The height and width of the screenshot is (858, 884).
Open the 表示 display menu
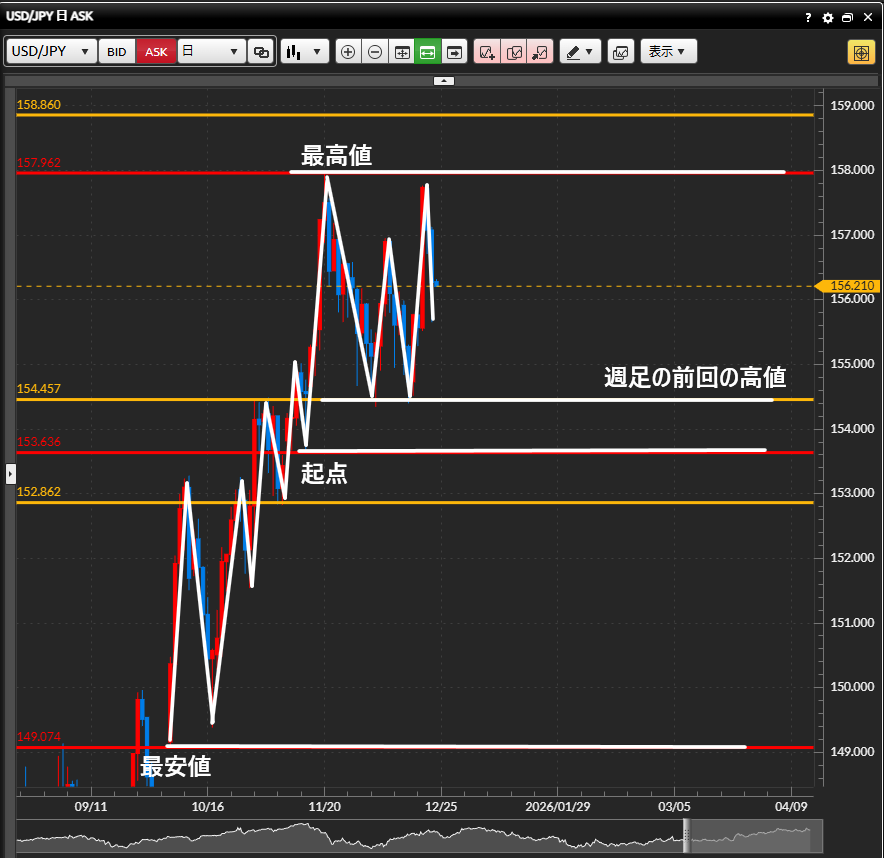(668, 52)
